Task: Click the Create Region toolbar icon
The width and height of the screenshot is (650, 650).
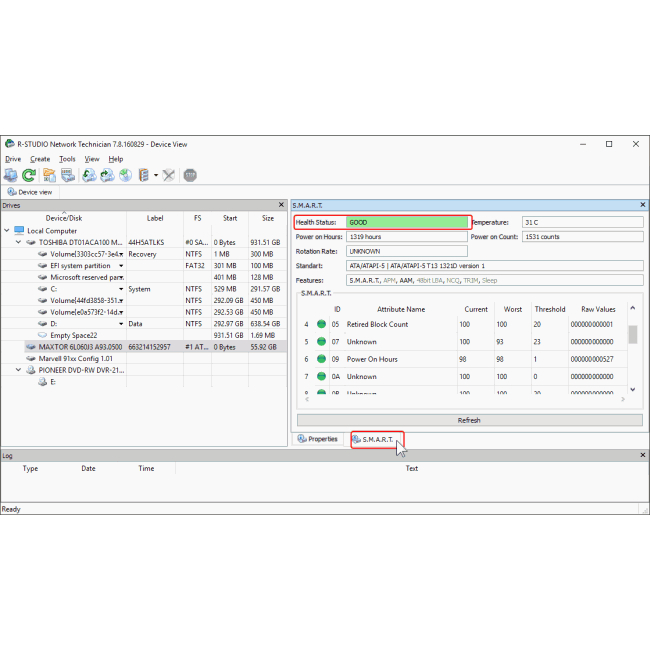Action: click(126, 175)
